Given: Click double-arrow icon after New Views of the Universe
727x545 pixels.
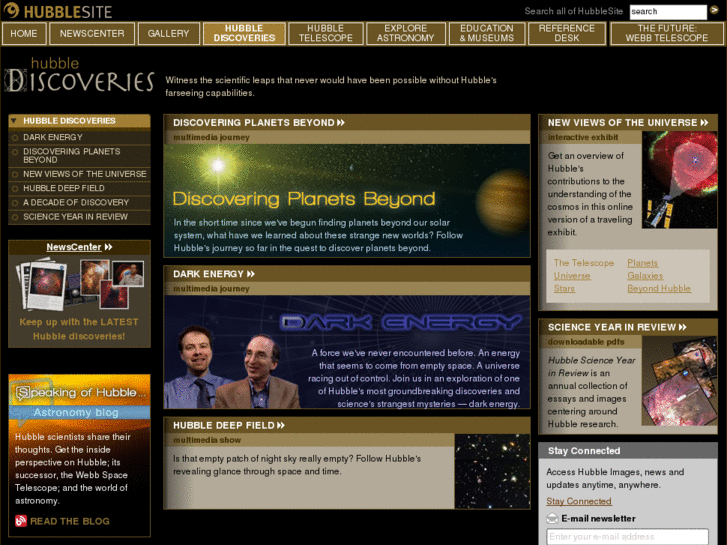Looking at the screenshot, I should coord(704,122).
